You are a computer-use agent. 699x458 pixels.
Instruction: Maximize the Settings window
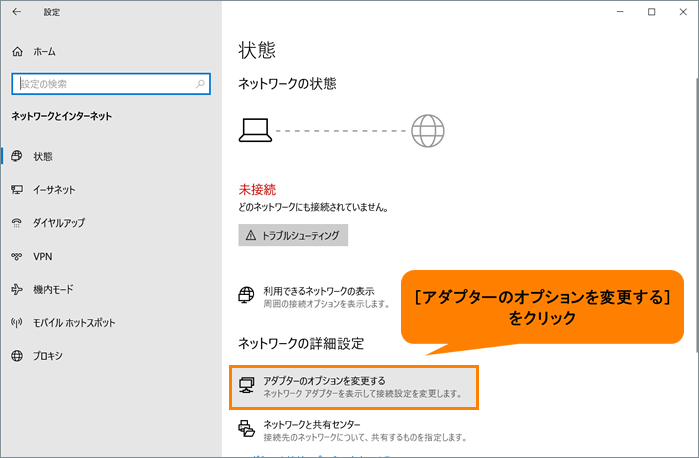(x=651, y=12)
